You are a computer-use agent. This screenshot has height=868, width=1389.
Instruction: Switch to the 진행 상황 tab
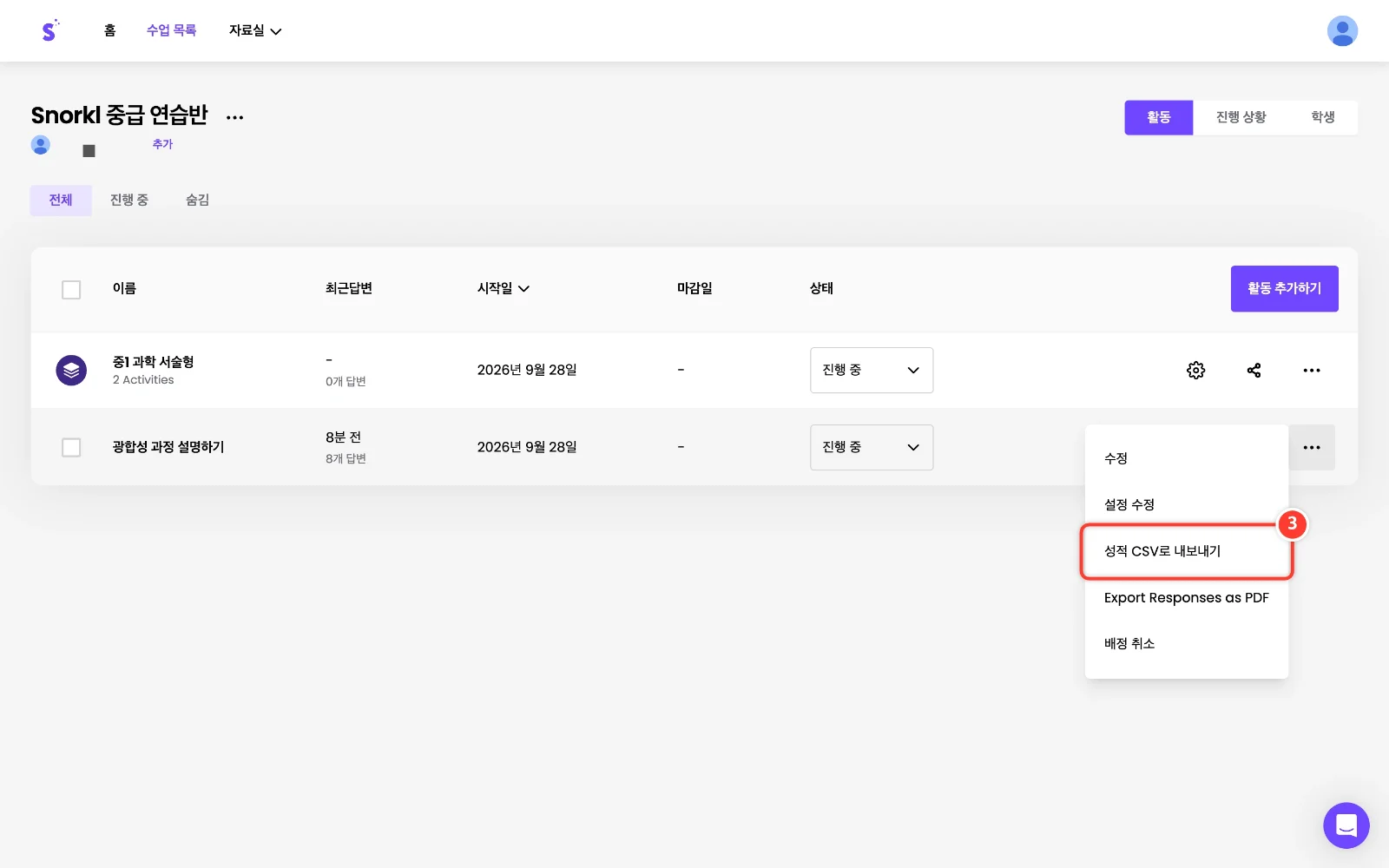tap(1241, 117)
